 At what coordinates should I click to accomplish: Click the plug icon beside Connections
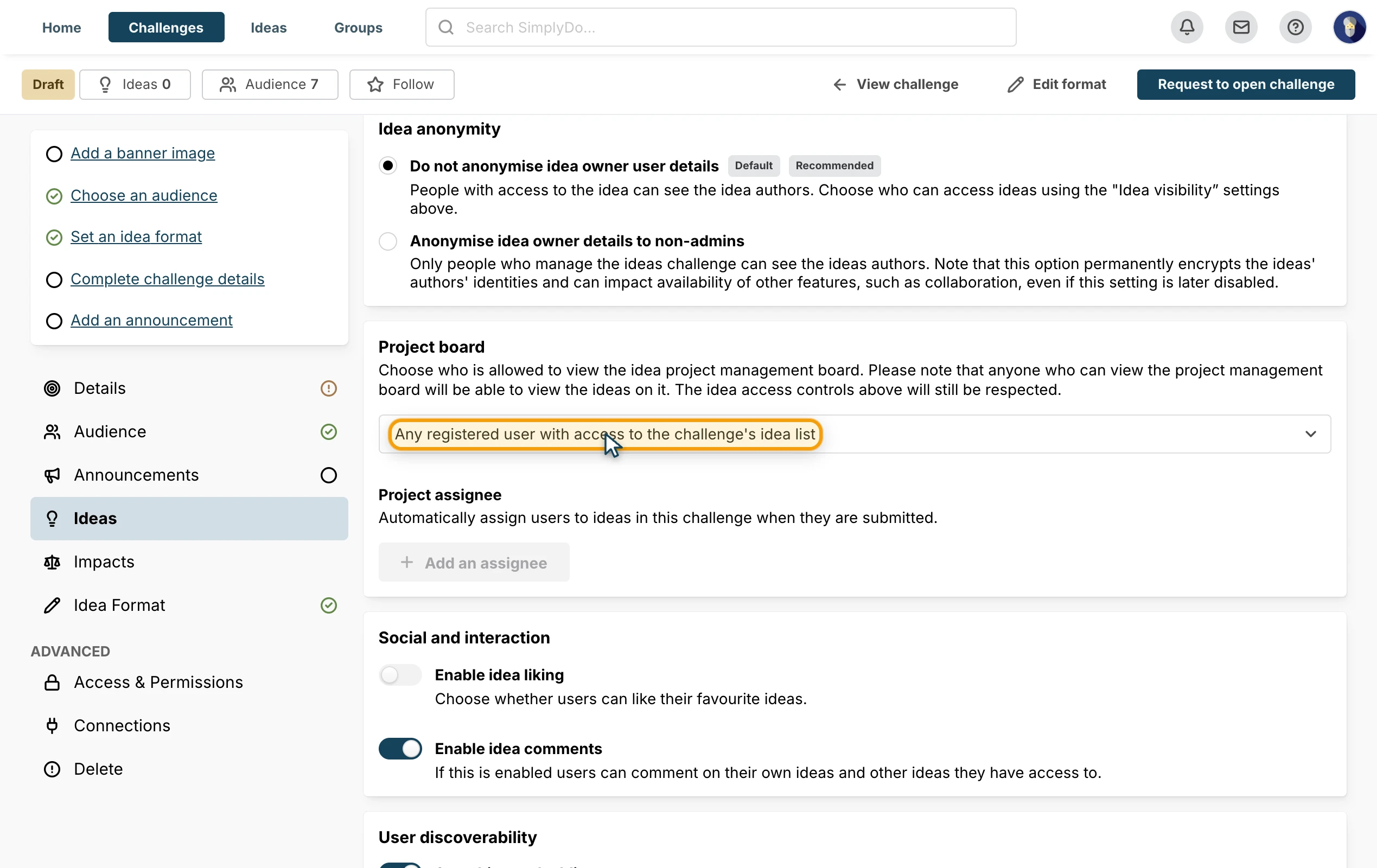click(52, 726)
